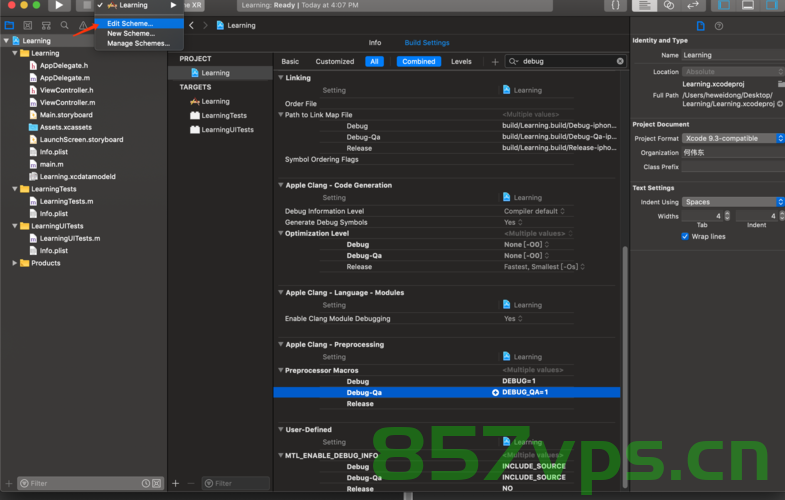Switch to Standard editor

tap(645, 6)
